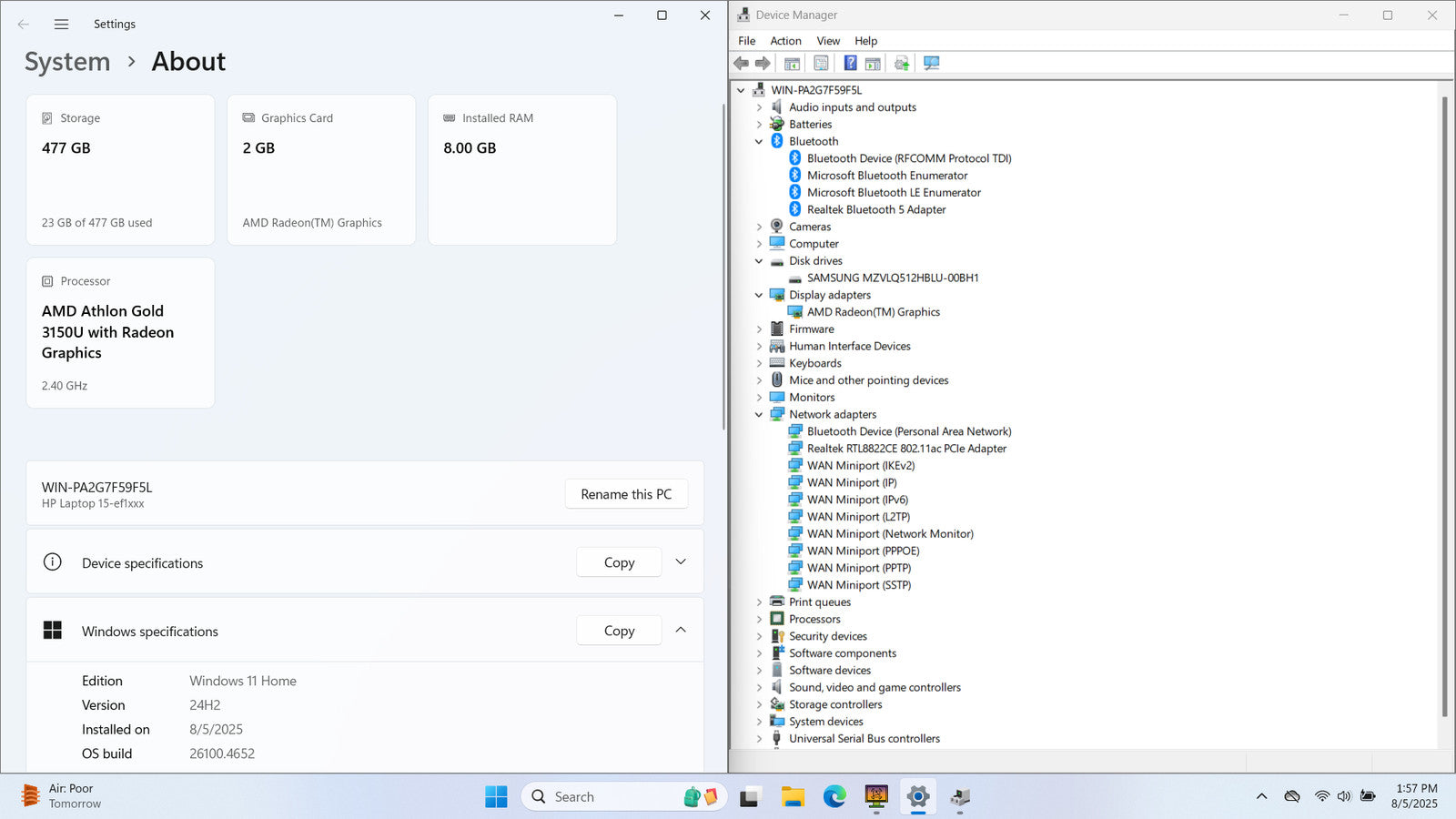Open the Settings hamburger navigation menu
The height and width of the screenshot is (819, 1456).
pos(61,25)
